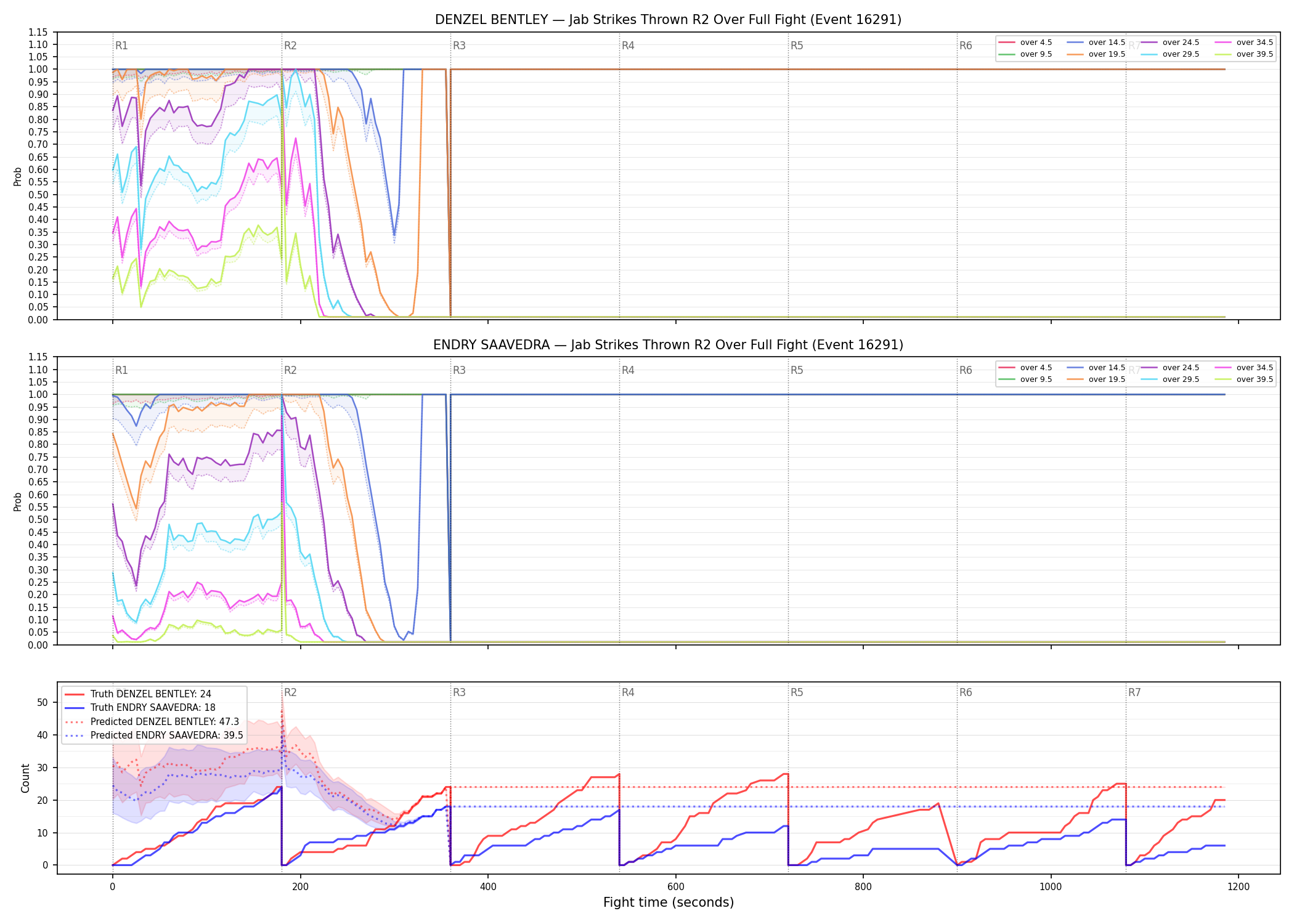
Task: Click dotted red swatch beside 'Predicted DENZEL BENTLEY'
Action: (75, 722)
